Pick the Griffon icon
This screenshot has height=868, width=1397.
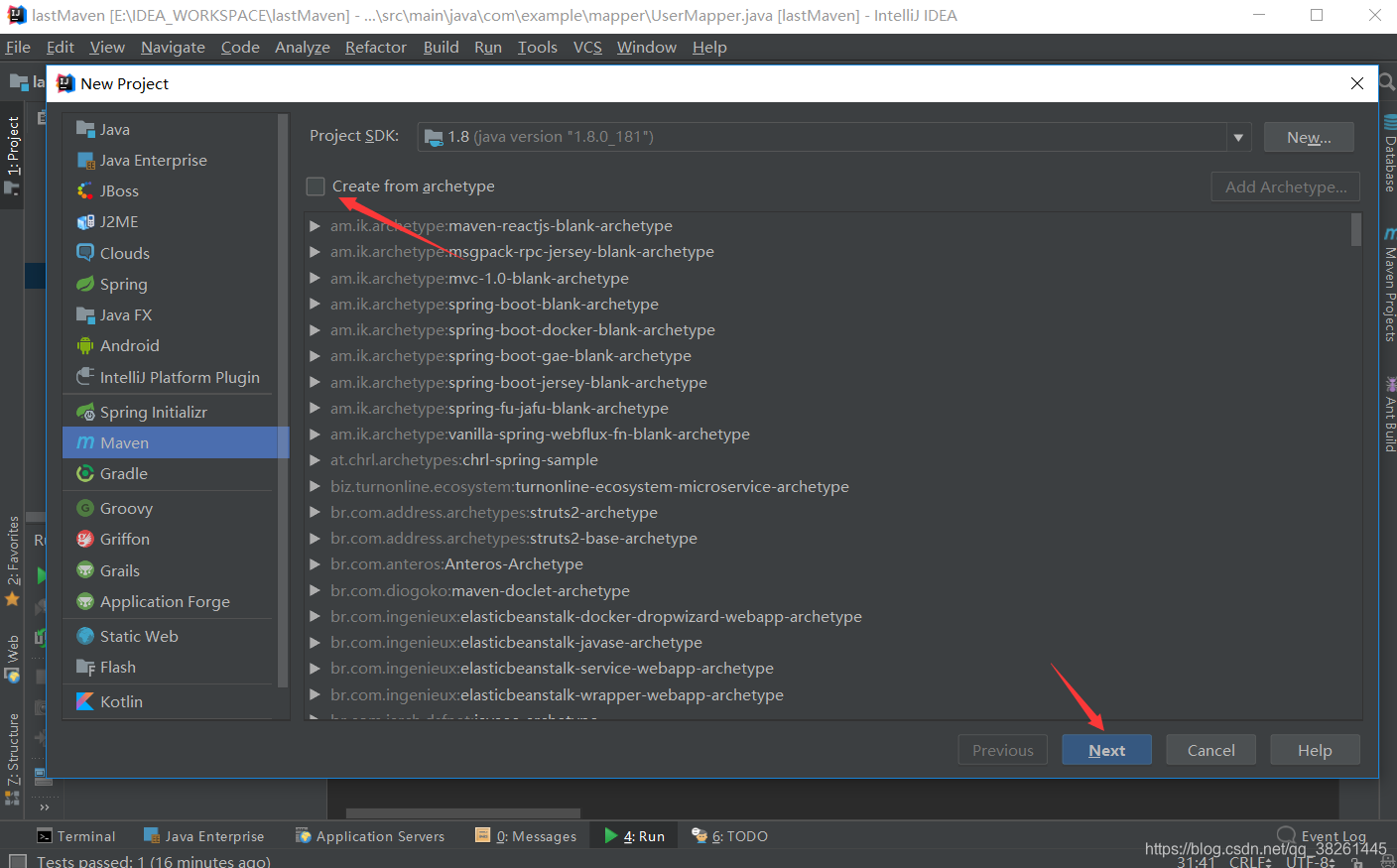pyautogui.click(x=85, y=539)
